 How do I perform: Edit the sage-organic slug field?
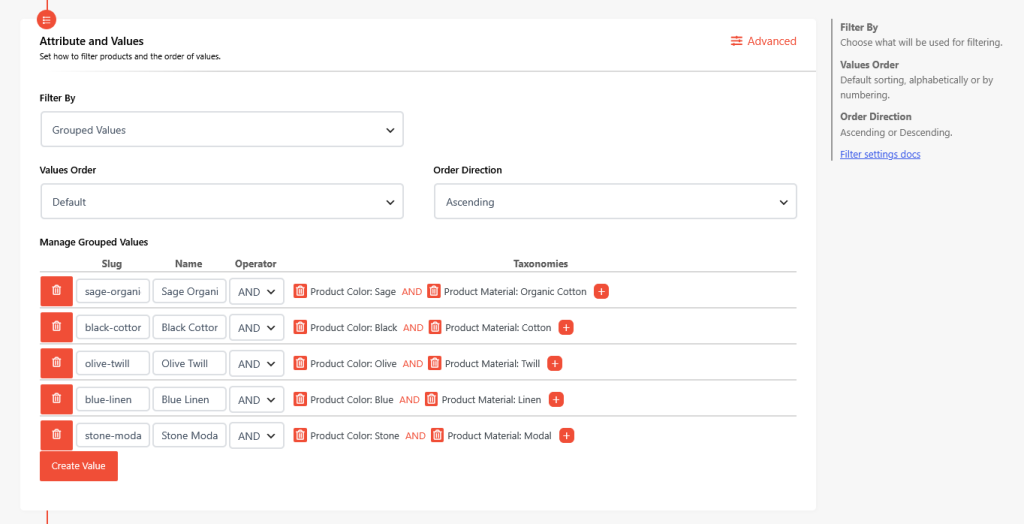[x=113, y=291]
